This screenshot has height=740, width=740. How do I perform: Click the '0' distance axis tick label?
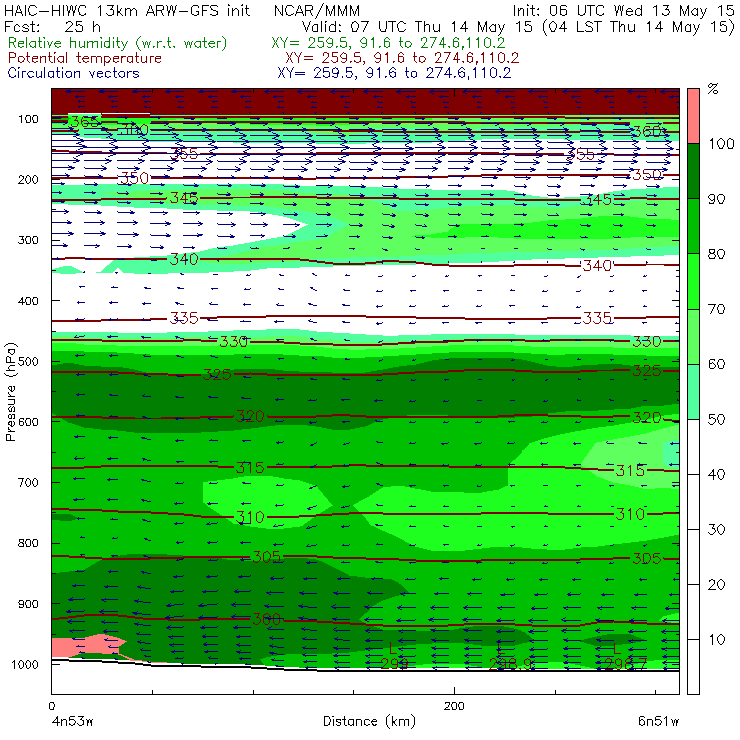51,706
